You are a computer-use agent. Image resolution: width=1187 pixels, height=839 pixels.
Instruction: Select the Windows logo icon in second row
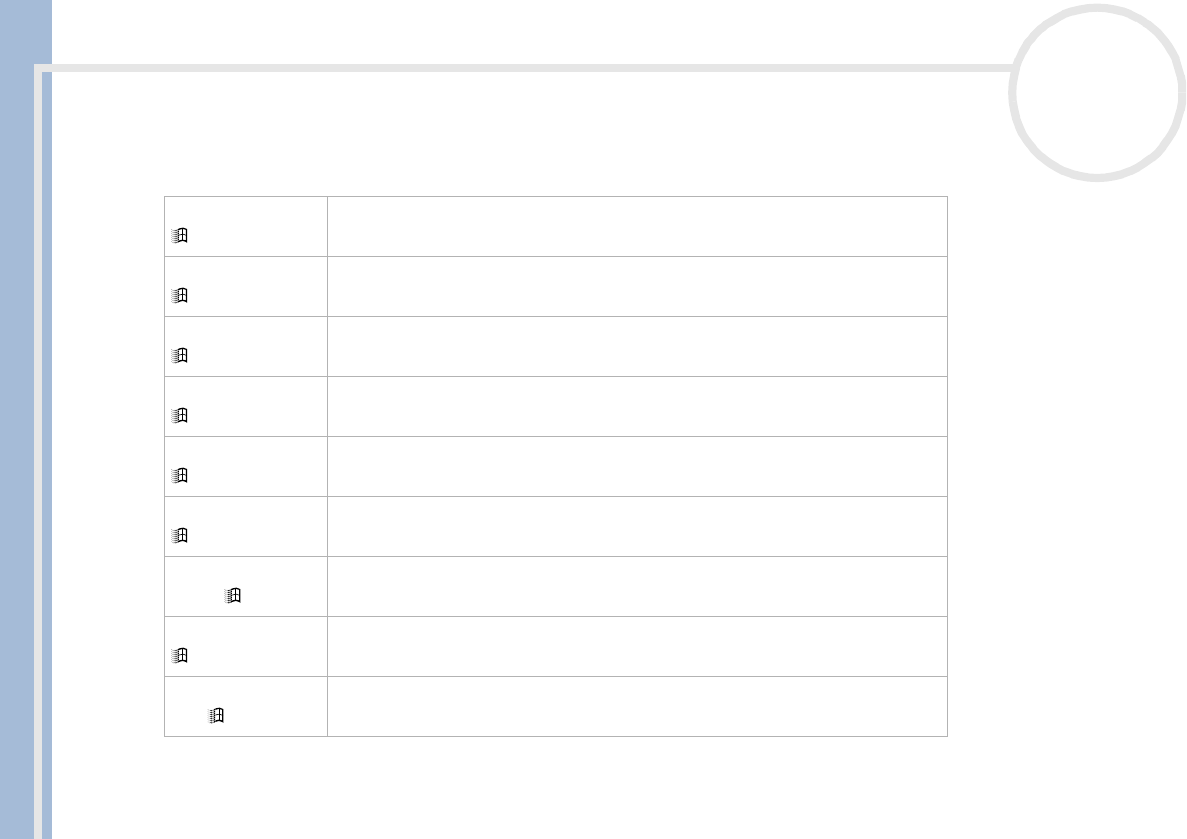pos(179,295)
